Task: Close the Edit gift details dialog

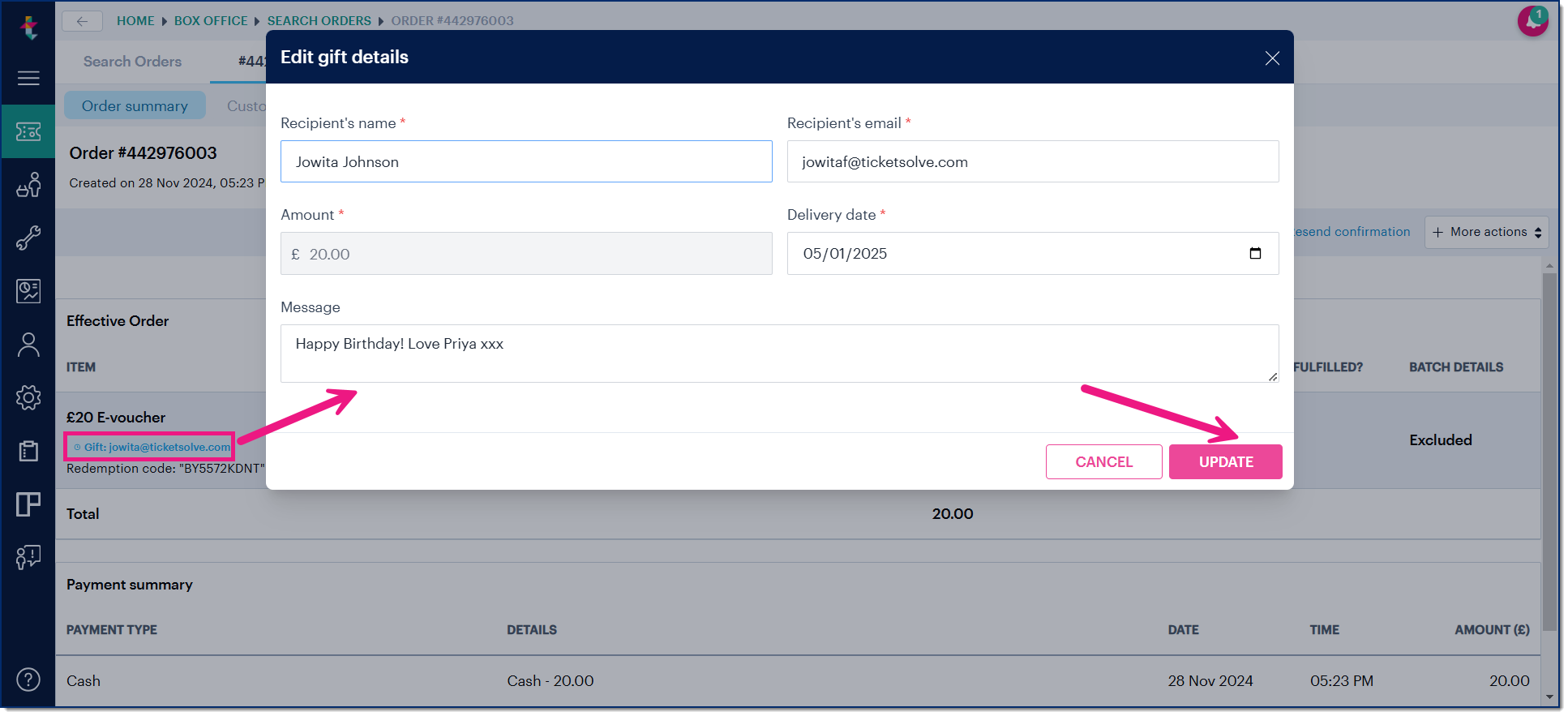Action: pyautogui.click(x=1272, y=58)
